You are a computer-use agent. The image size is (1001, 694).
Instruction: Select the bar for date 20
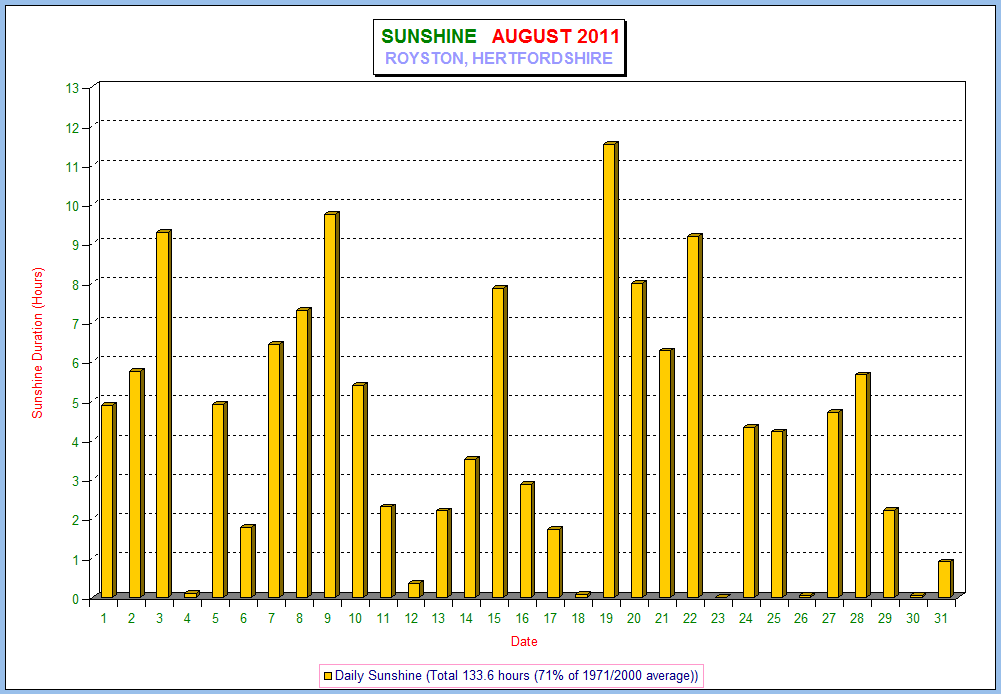(x=639, y=439)
